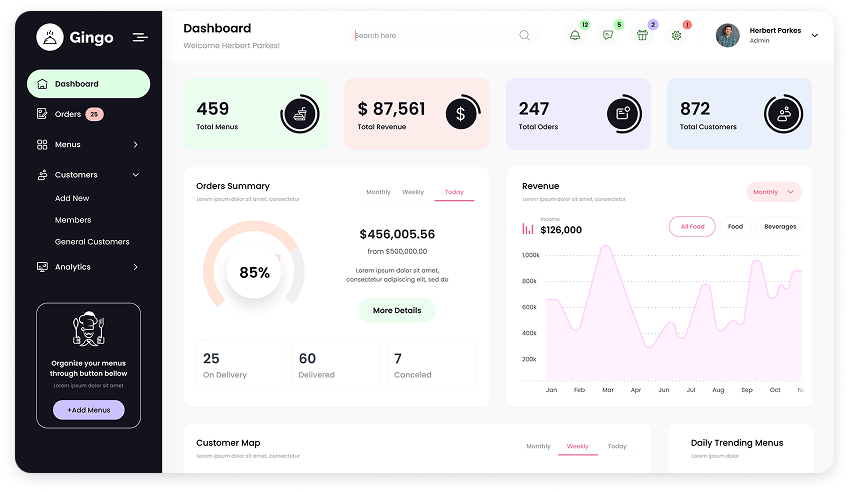
Task: Click the Dashboard home icon in sidebar
Action: 42,84
